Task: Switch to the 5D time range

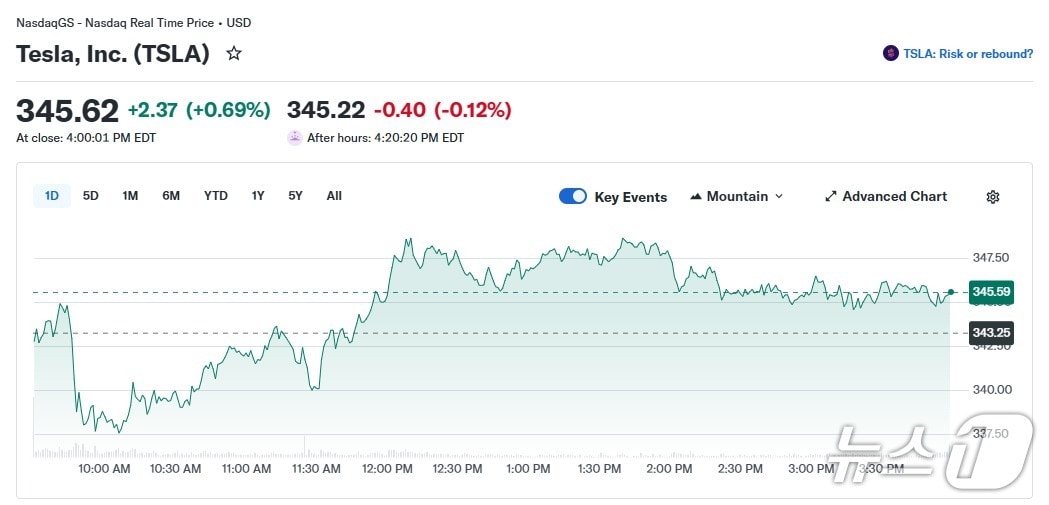Action: (91, 196)
